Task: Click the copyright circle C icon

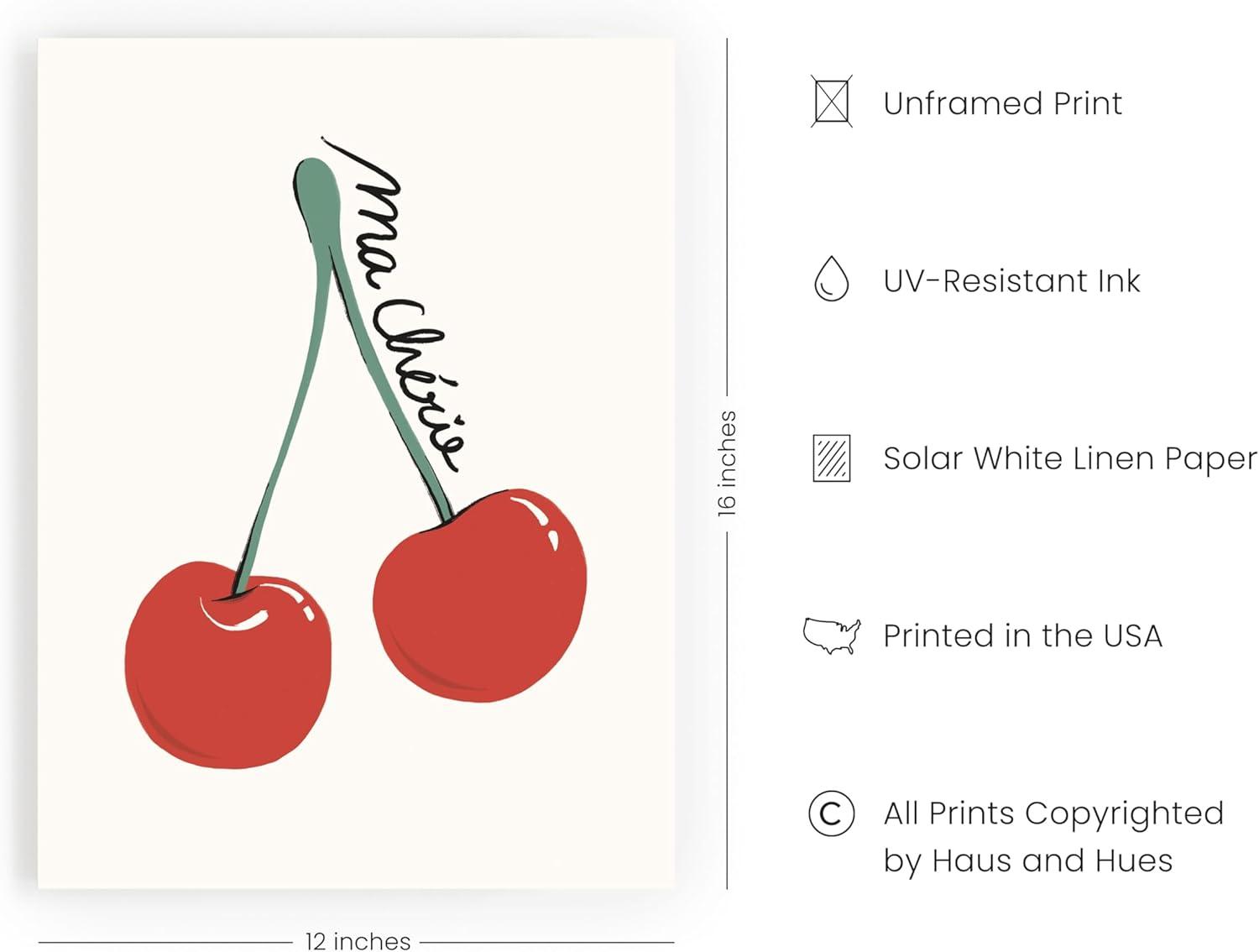Action: (x=832, y=813)
